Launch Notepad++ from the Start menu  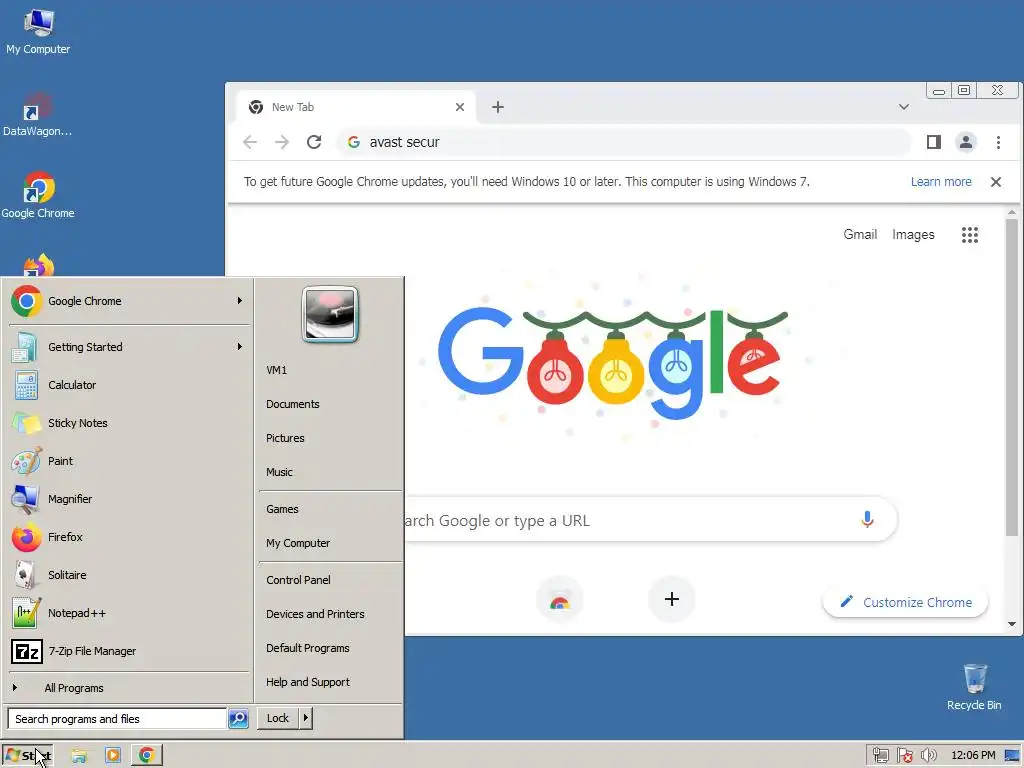click(x=128, y=613)
